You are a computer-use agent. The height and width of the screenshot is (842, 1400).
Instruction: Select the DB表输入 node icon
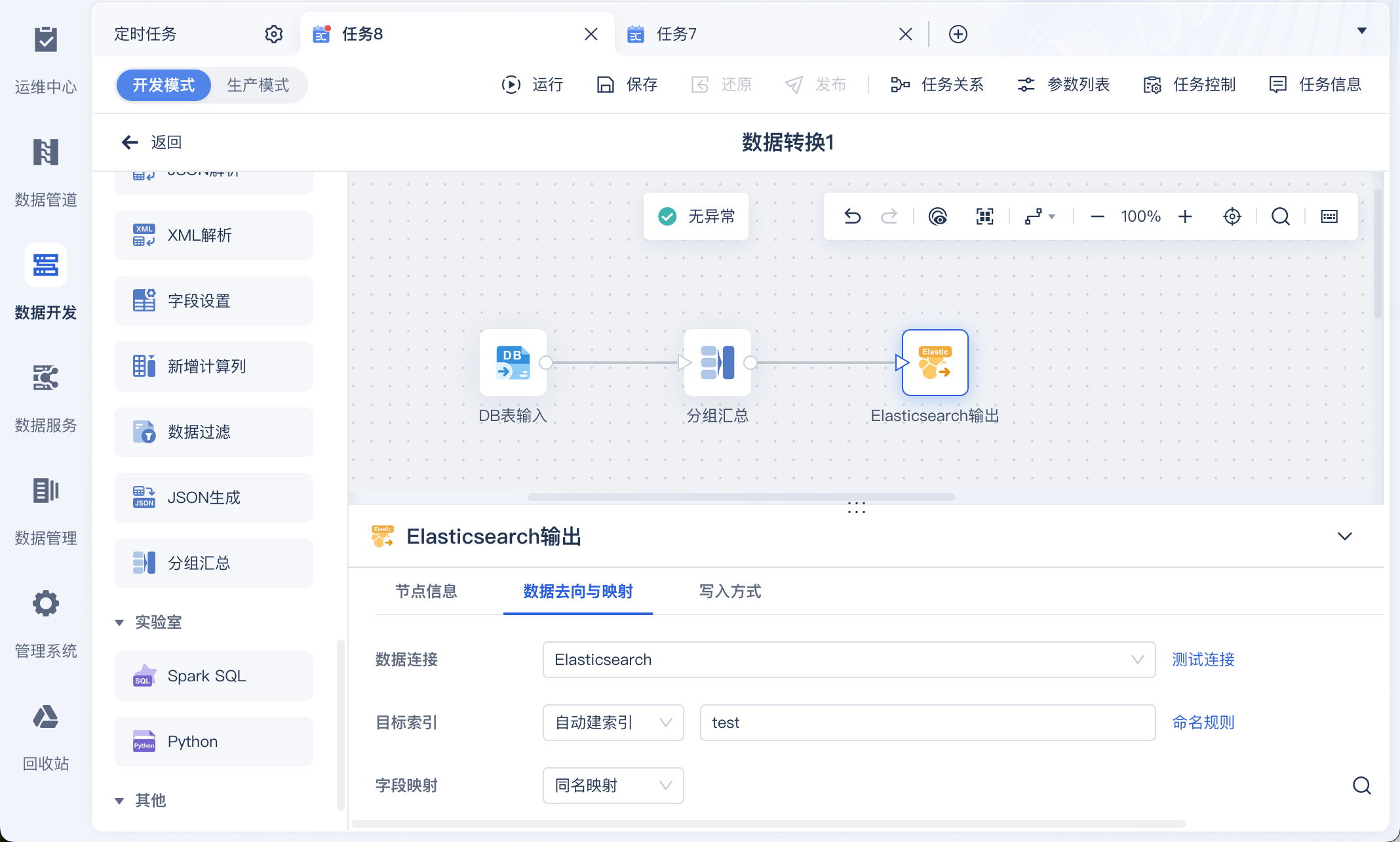(x=513, y=363)
